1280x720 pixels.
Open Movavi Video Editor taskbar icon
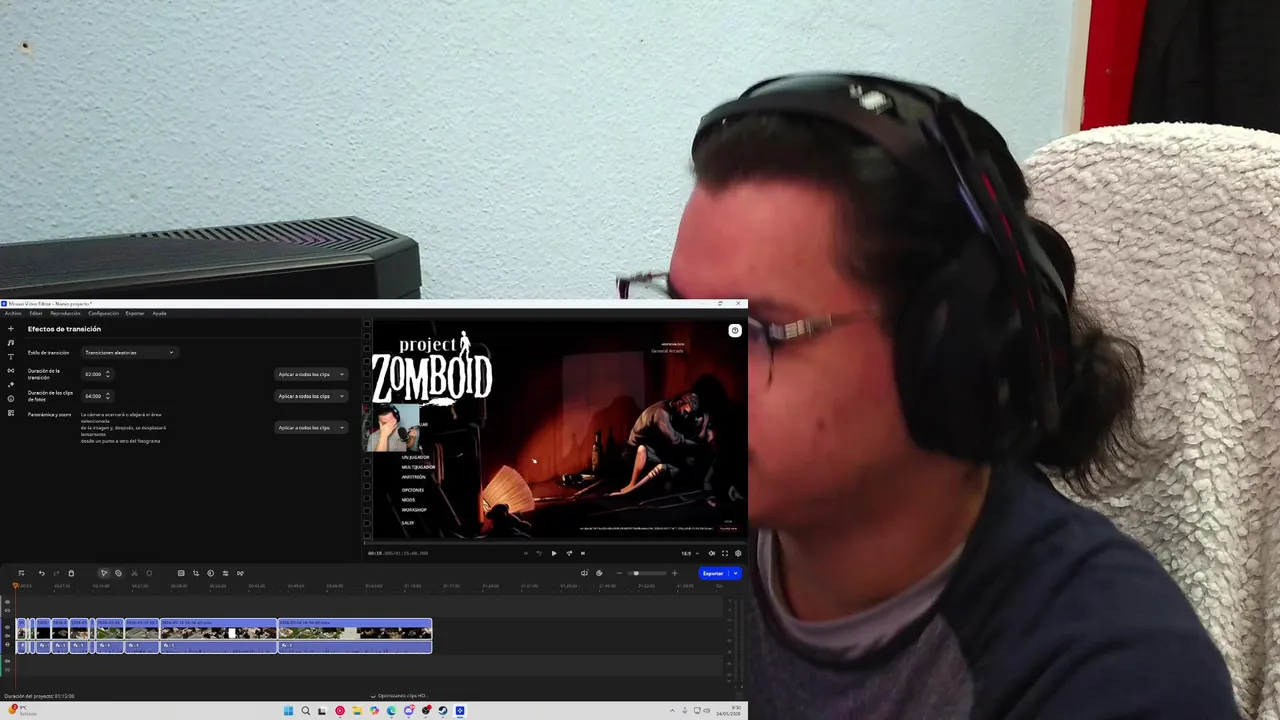460,711
